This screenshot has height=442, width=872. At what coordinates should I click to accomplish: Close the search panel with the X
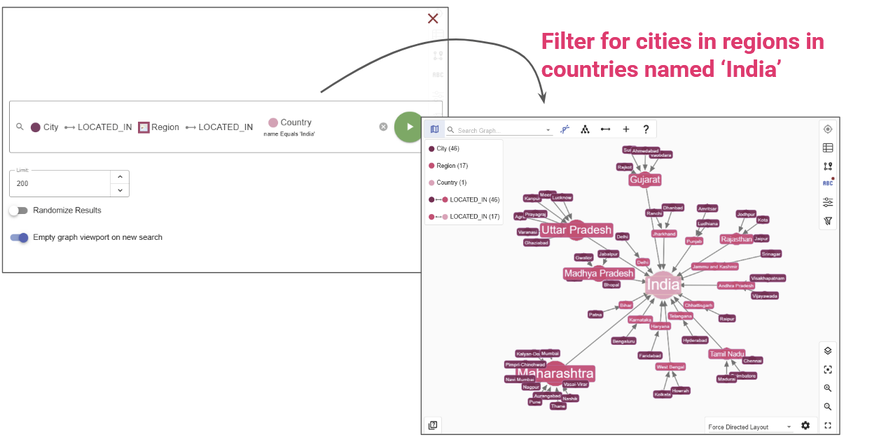[433, 19]
